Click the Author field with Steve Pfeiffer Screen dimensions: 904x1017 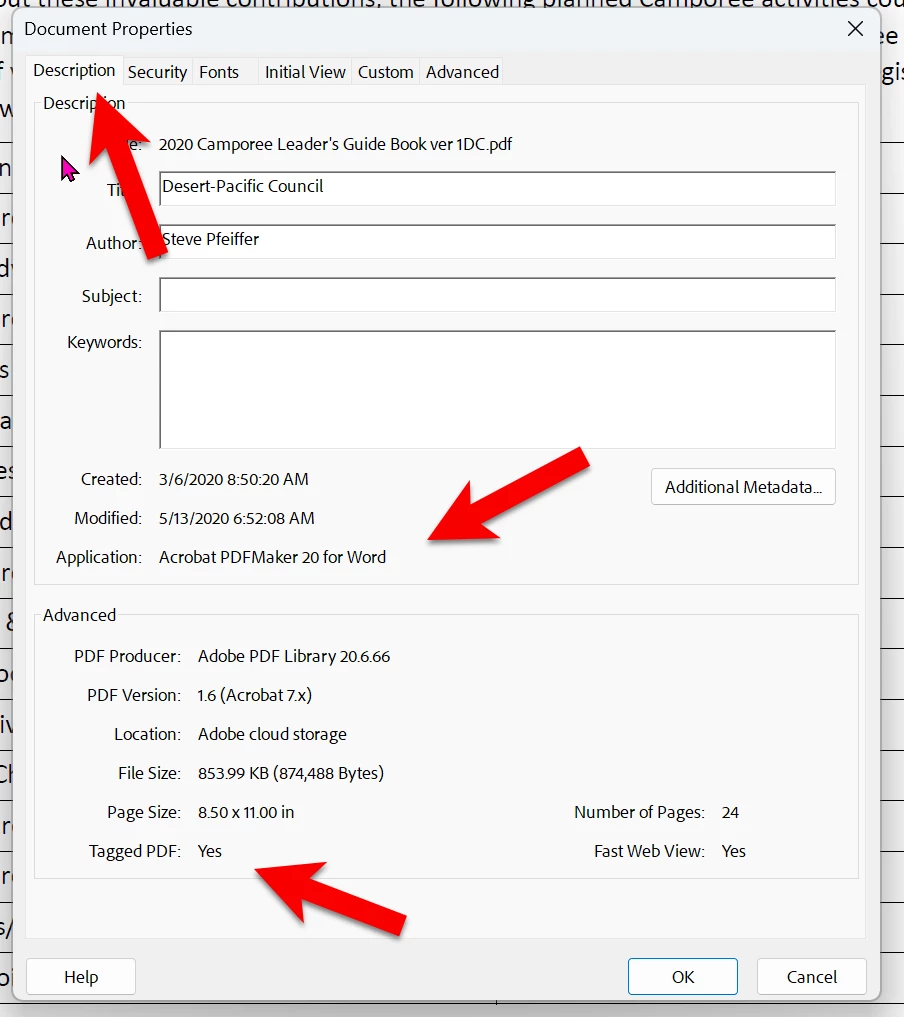point(497,241)
